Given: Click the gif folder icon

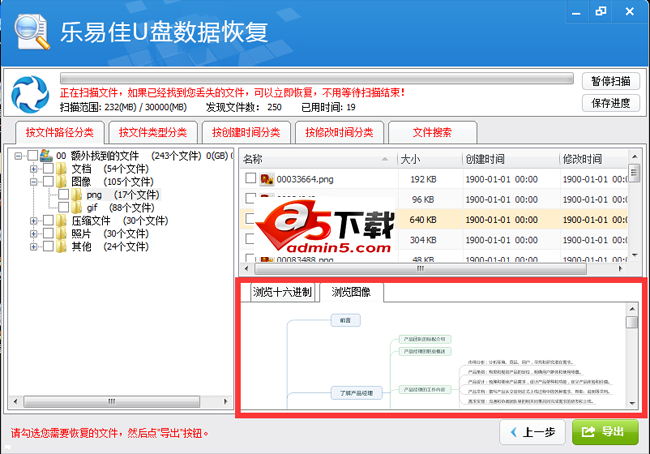Looking at the screenshot, I should pyautogui.click(x=76, y=207).
